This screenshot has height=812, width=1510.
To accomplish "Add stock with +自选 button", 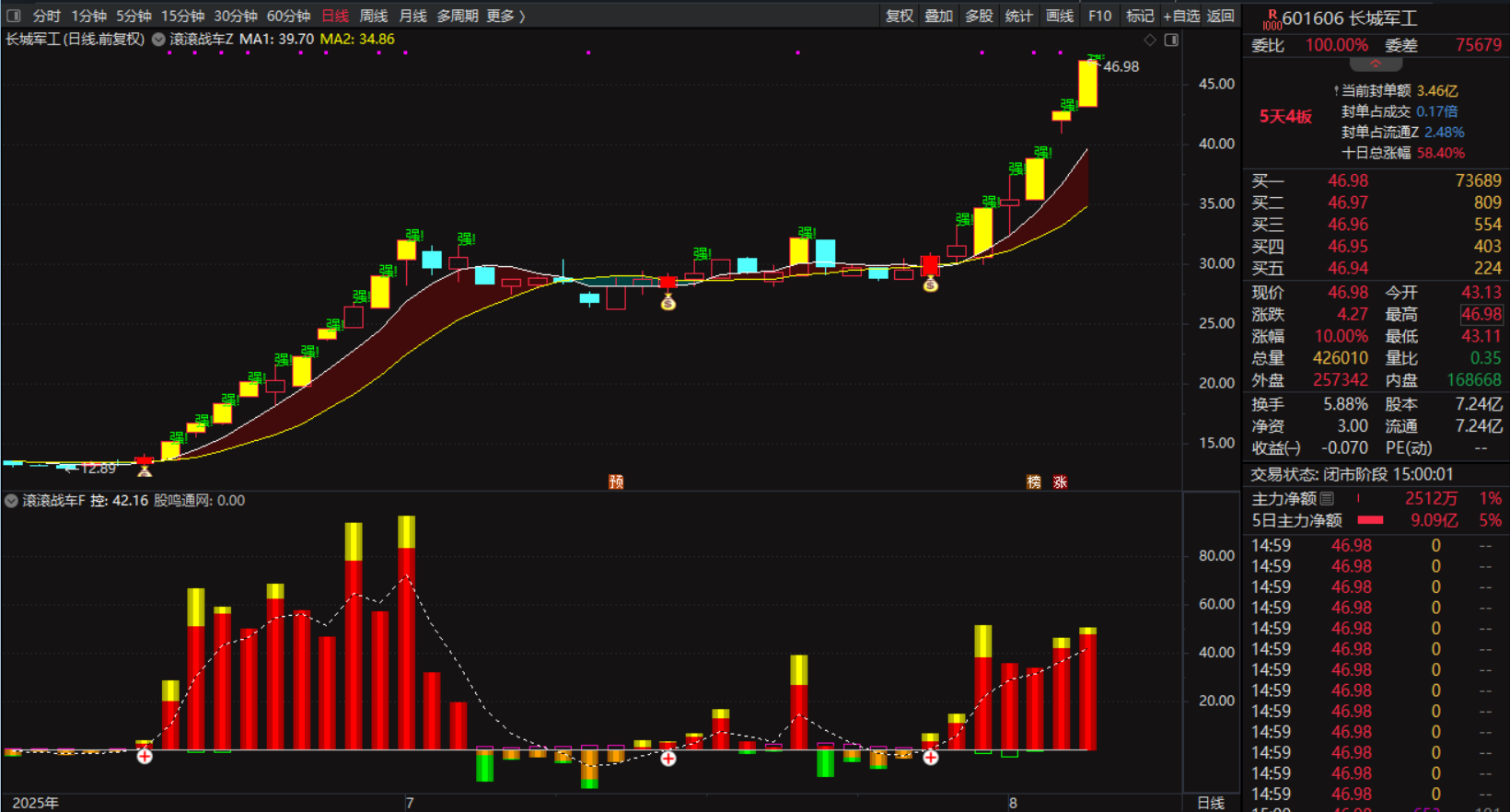I will pos(1181,16).
